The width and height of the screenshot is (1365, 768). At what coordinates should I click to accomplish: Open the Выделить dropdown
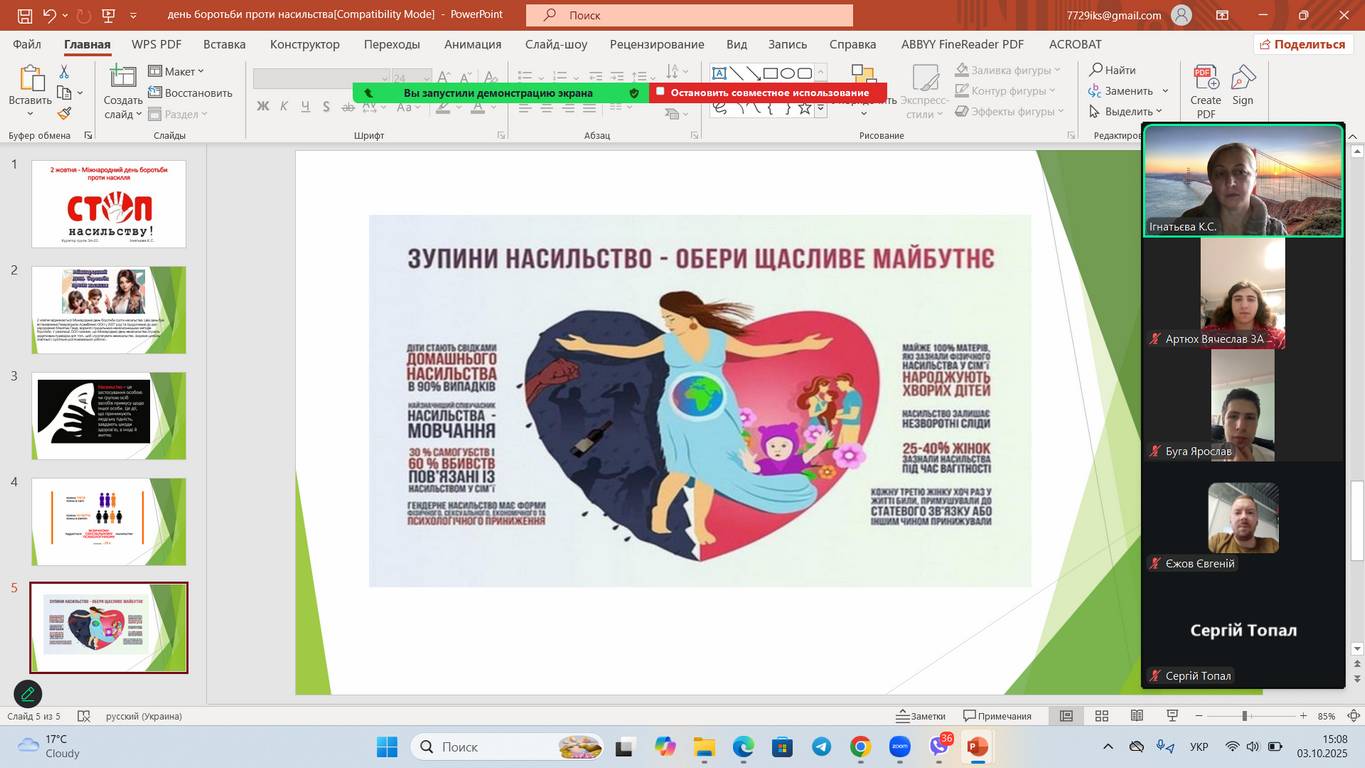(x=1127, y=112)
